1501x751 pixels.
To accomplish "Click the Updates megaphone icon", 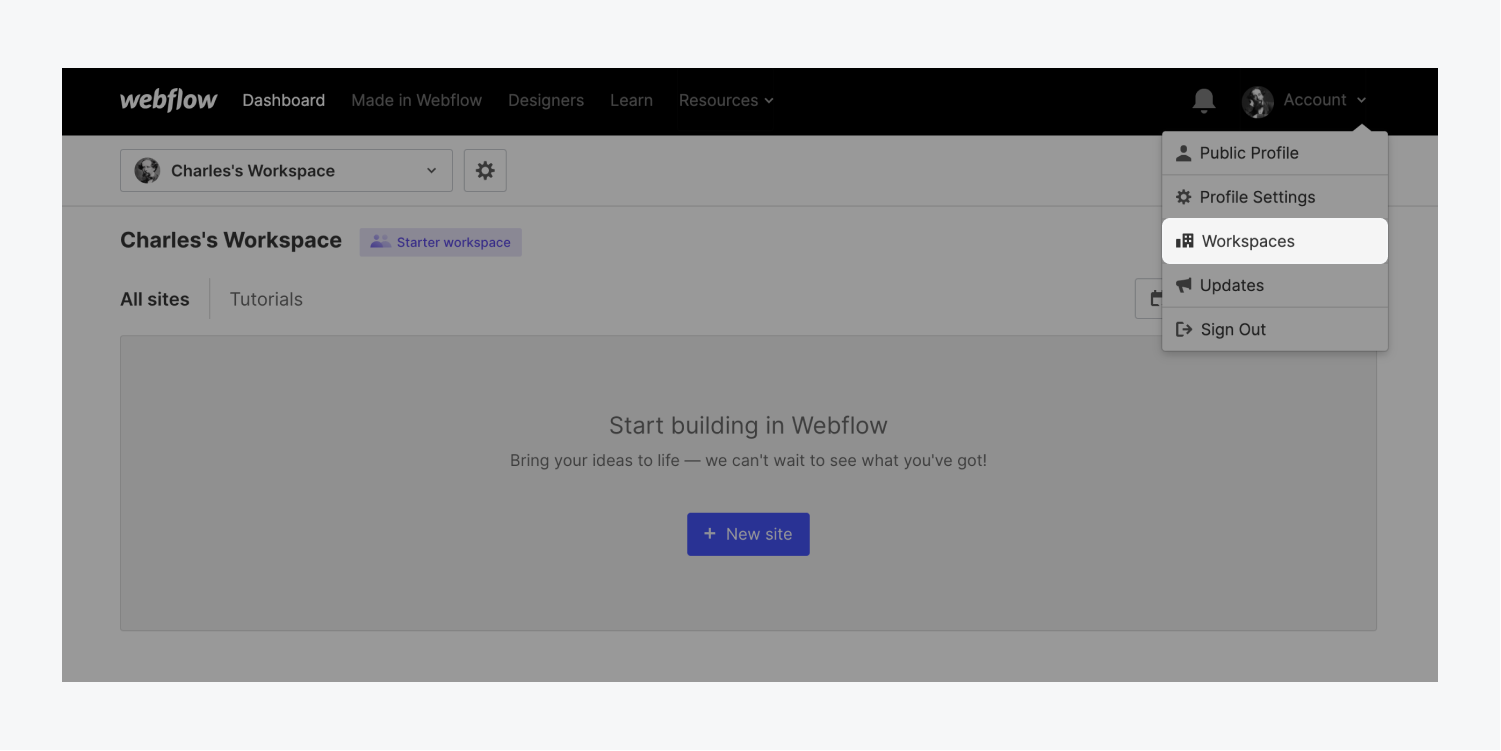I will coord(1184,285).
